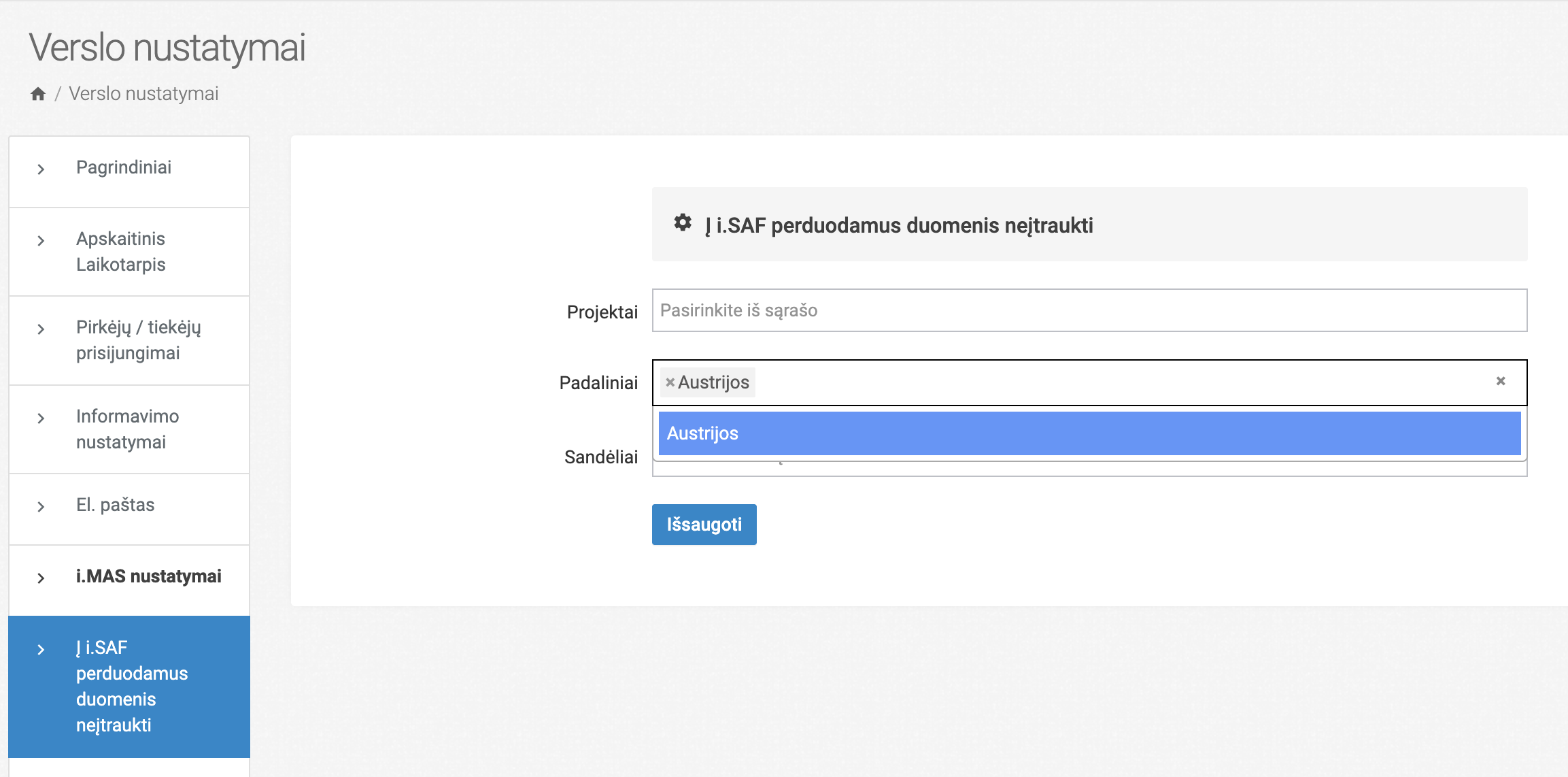Open the Projektai selection field
Image resolution: width=1568 pixels, height=777 pixels.
pos(1088,310)
